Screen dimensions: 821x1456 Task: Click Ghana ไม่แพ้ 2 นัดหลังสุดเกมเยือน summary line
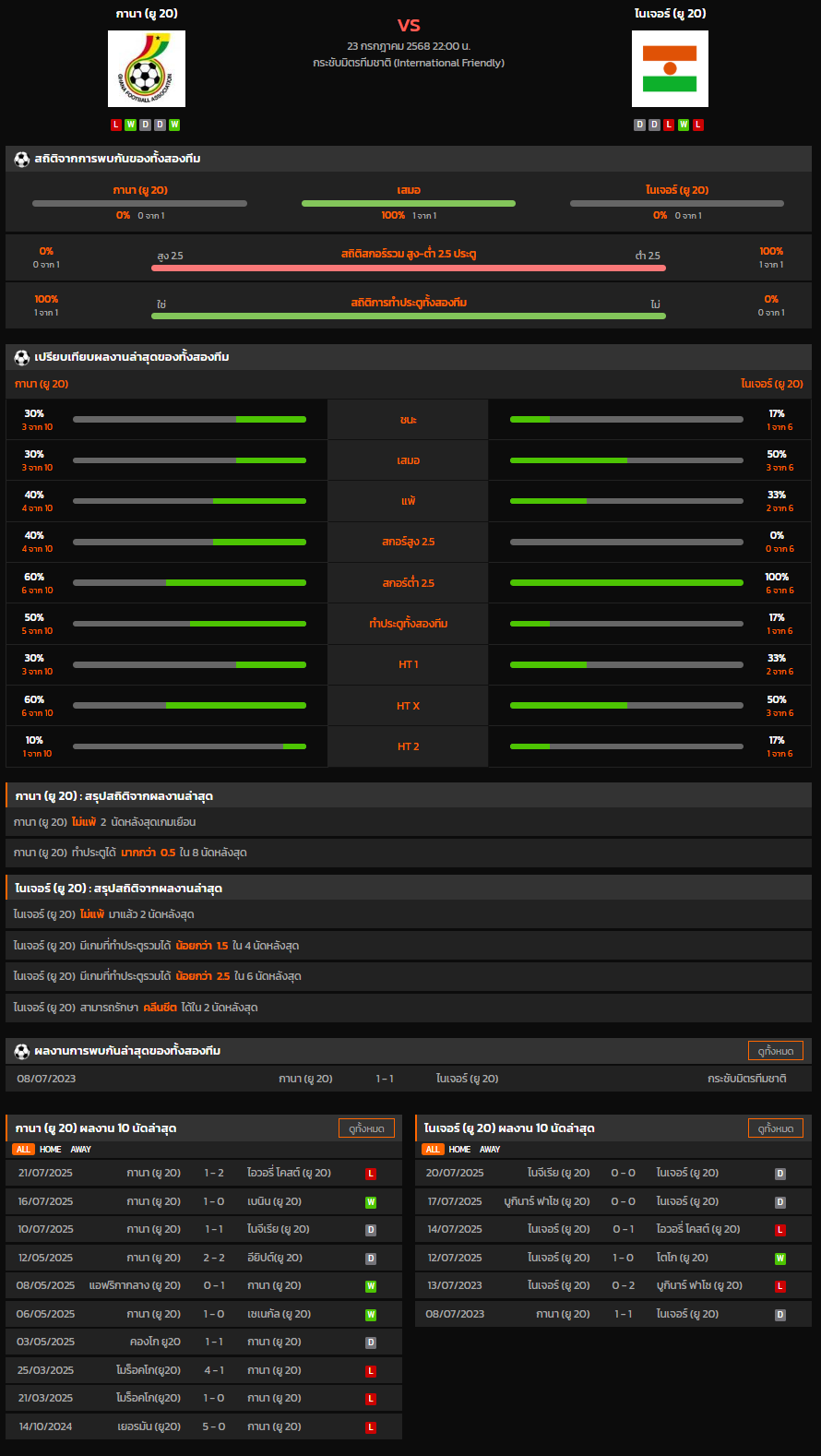tap(409, 822)
